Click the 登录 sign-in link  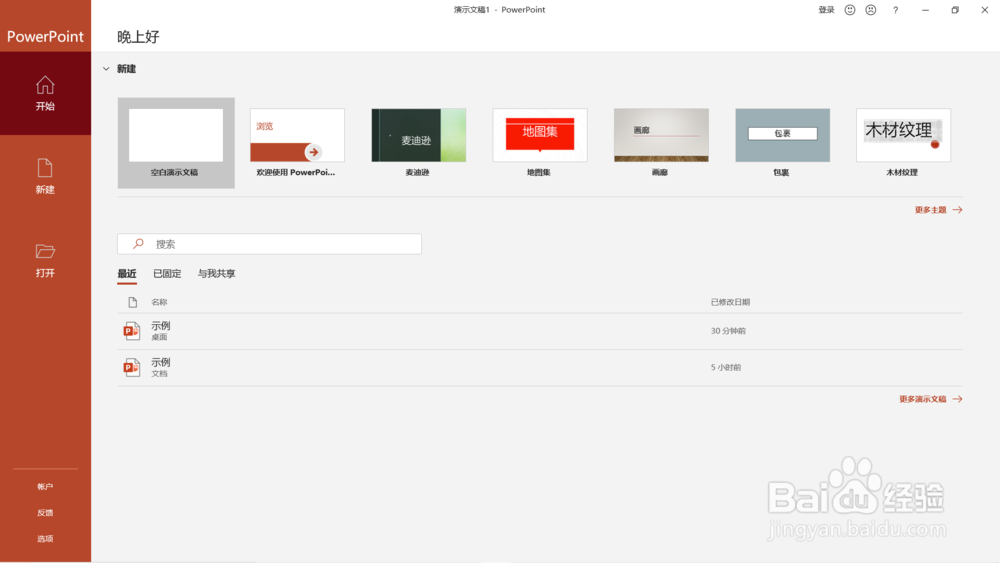[826, 10]
